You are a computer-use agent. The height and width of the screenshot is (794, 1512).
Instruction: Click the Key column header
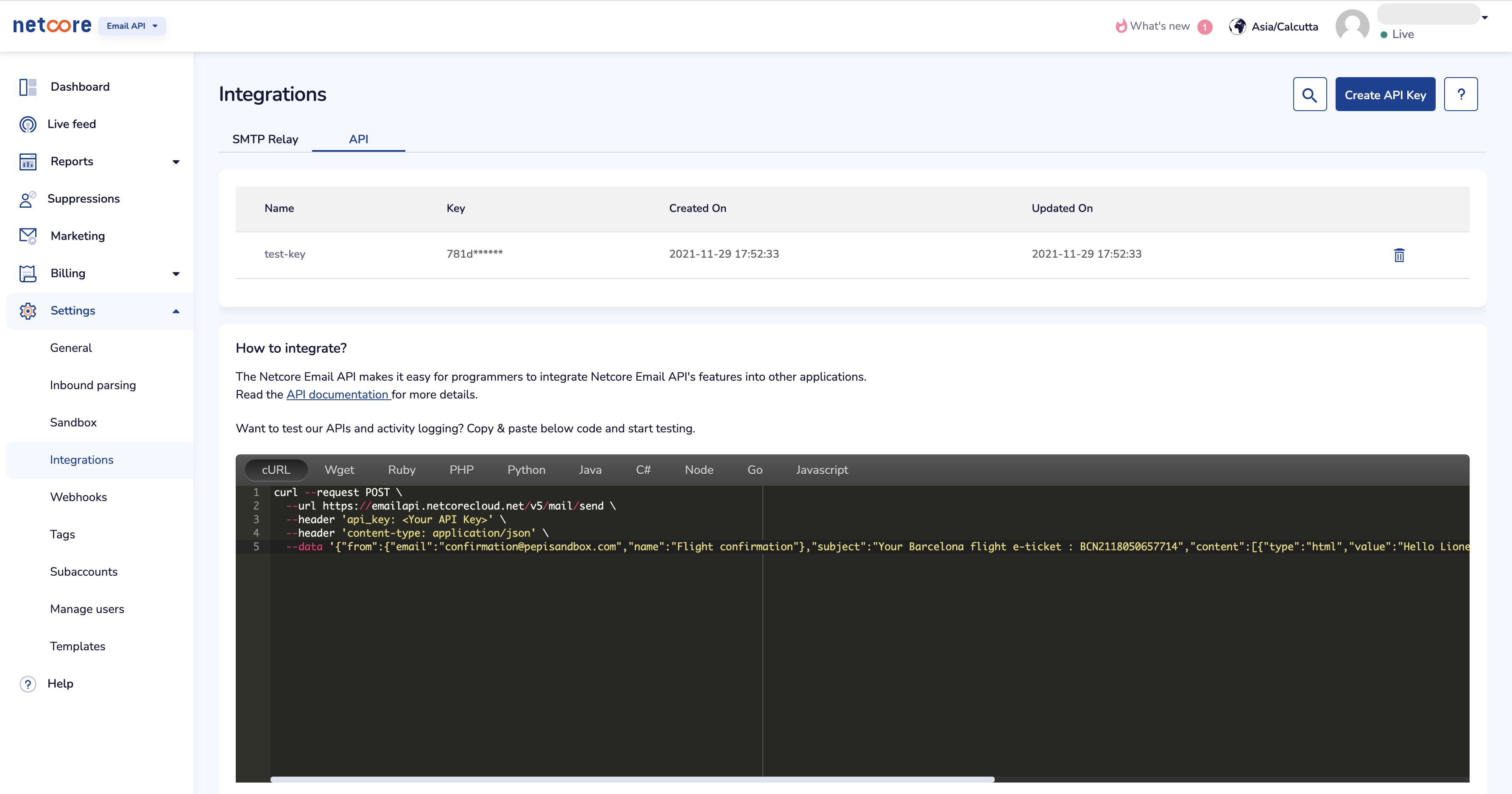455,208
